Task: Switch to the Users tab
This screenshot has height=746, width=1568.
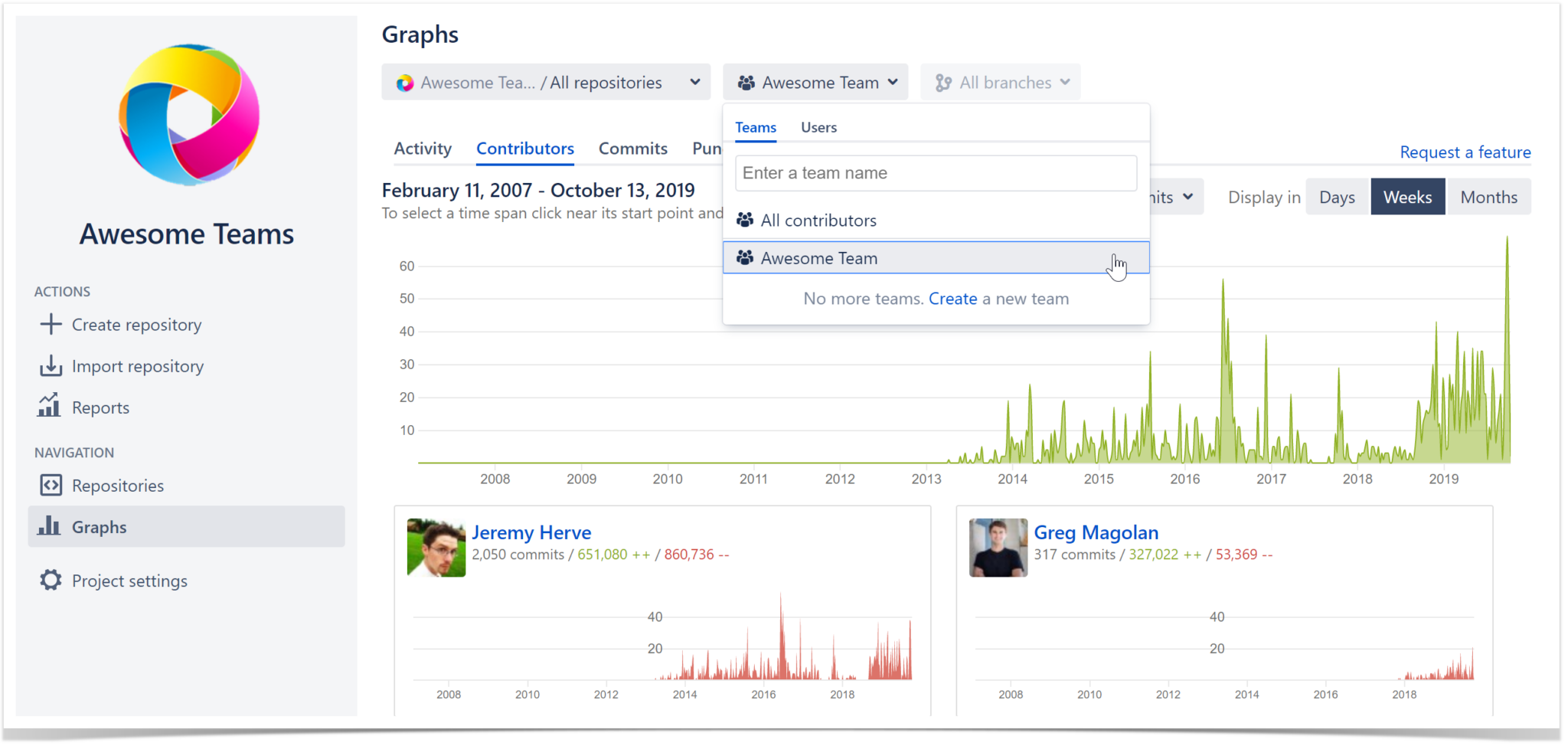Action: (x=818, y=126)
